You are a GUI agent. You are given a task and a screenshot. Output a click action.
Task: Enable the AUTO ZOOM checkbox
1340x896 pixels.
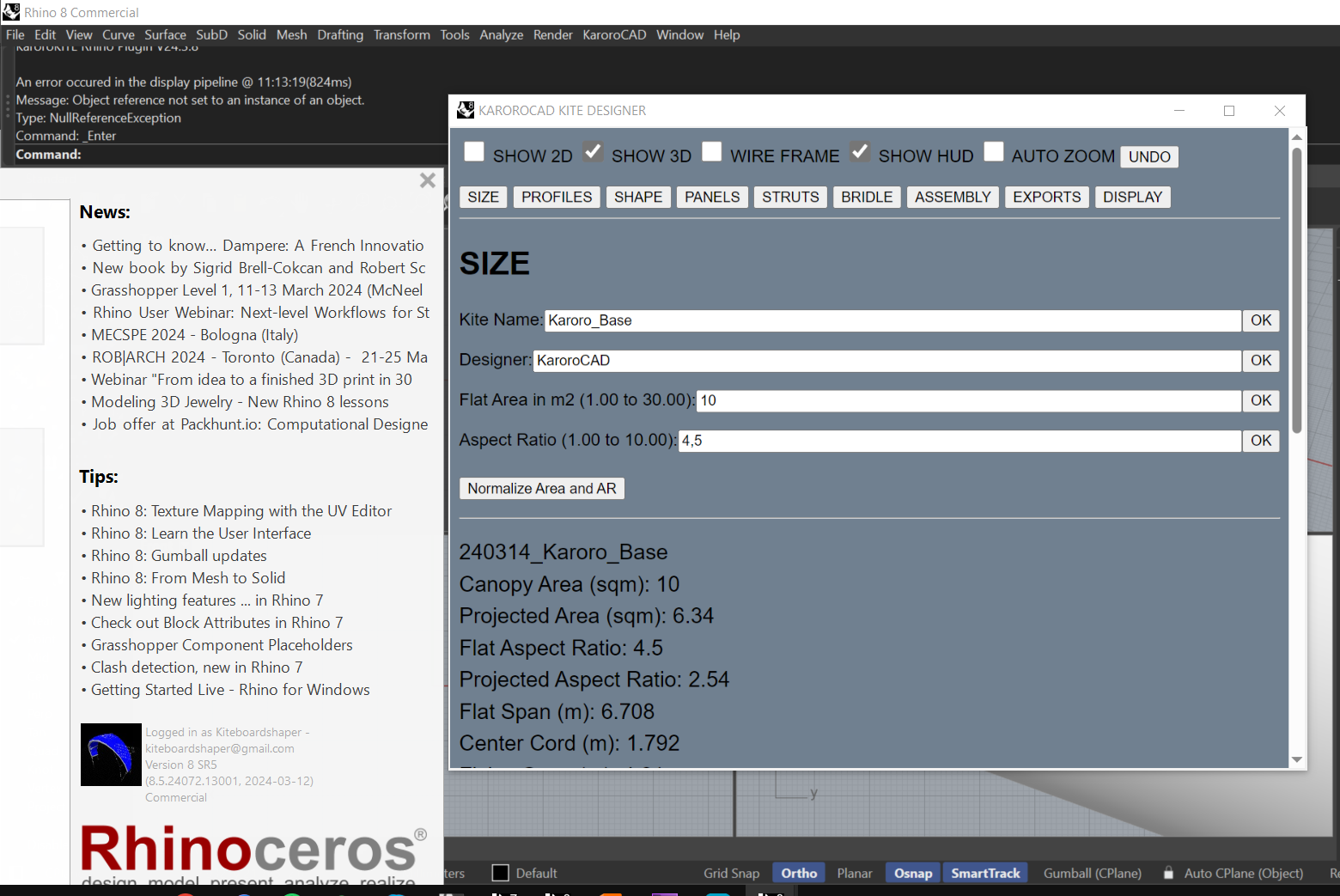coord(993,152)
